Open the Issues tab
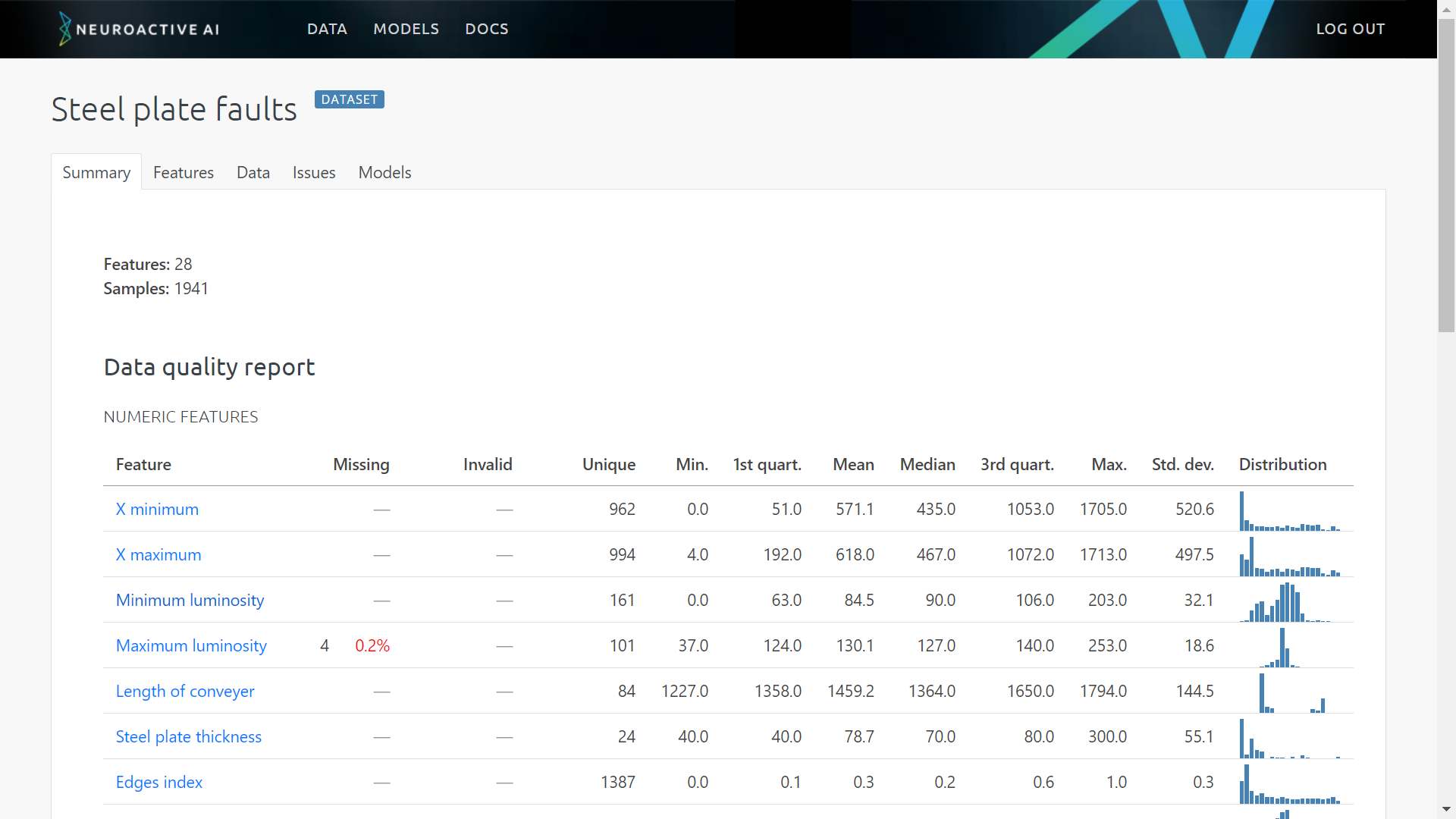Screen dimensions: 1456x819 [x=313, y=172]
